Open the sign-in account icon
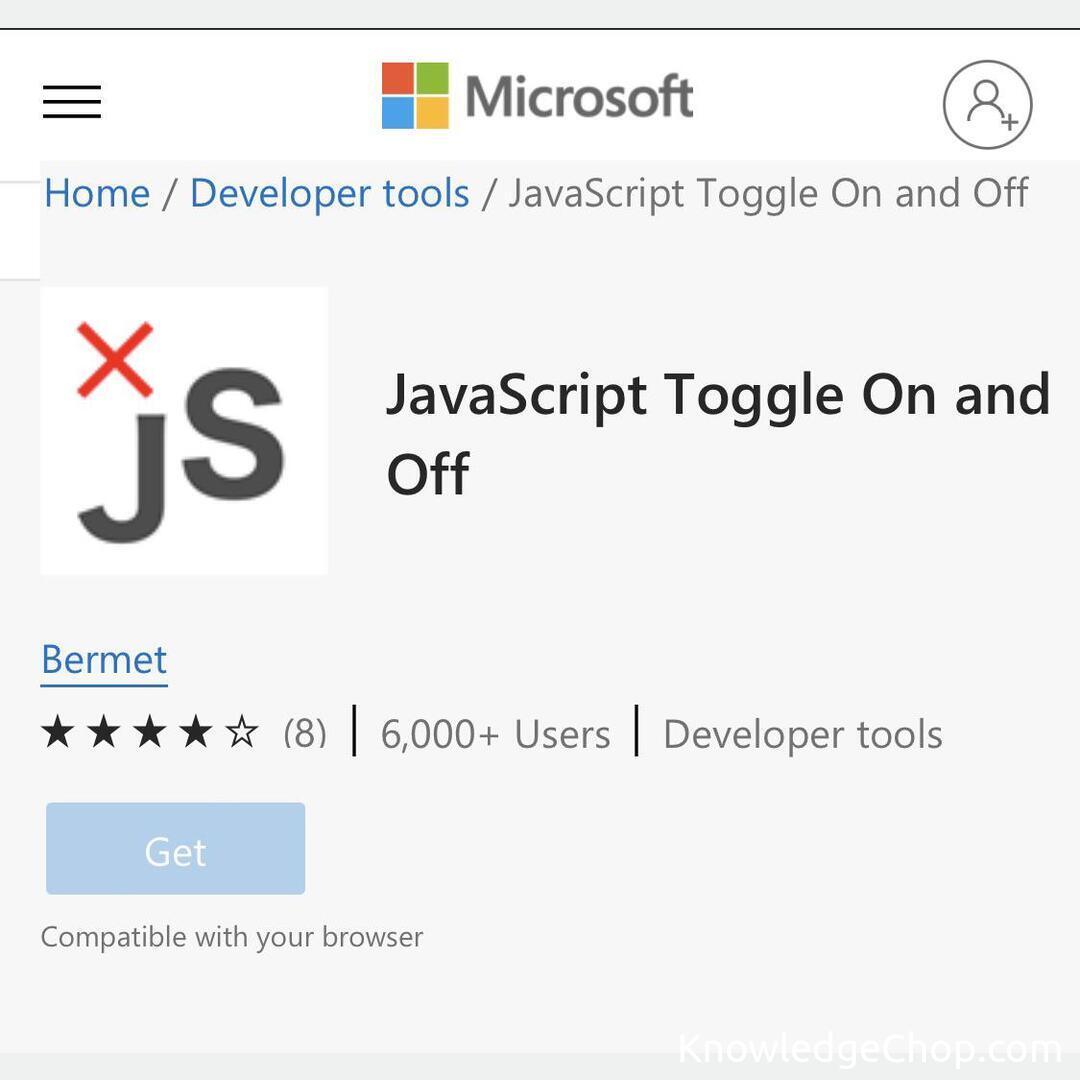The image size is (1080, 1080). pos(987,104)
